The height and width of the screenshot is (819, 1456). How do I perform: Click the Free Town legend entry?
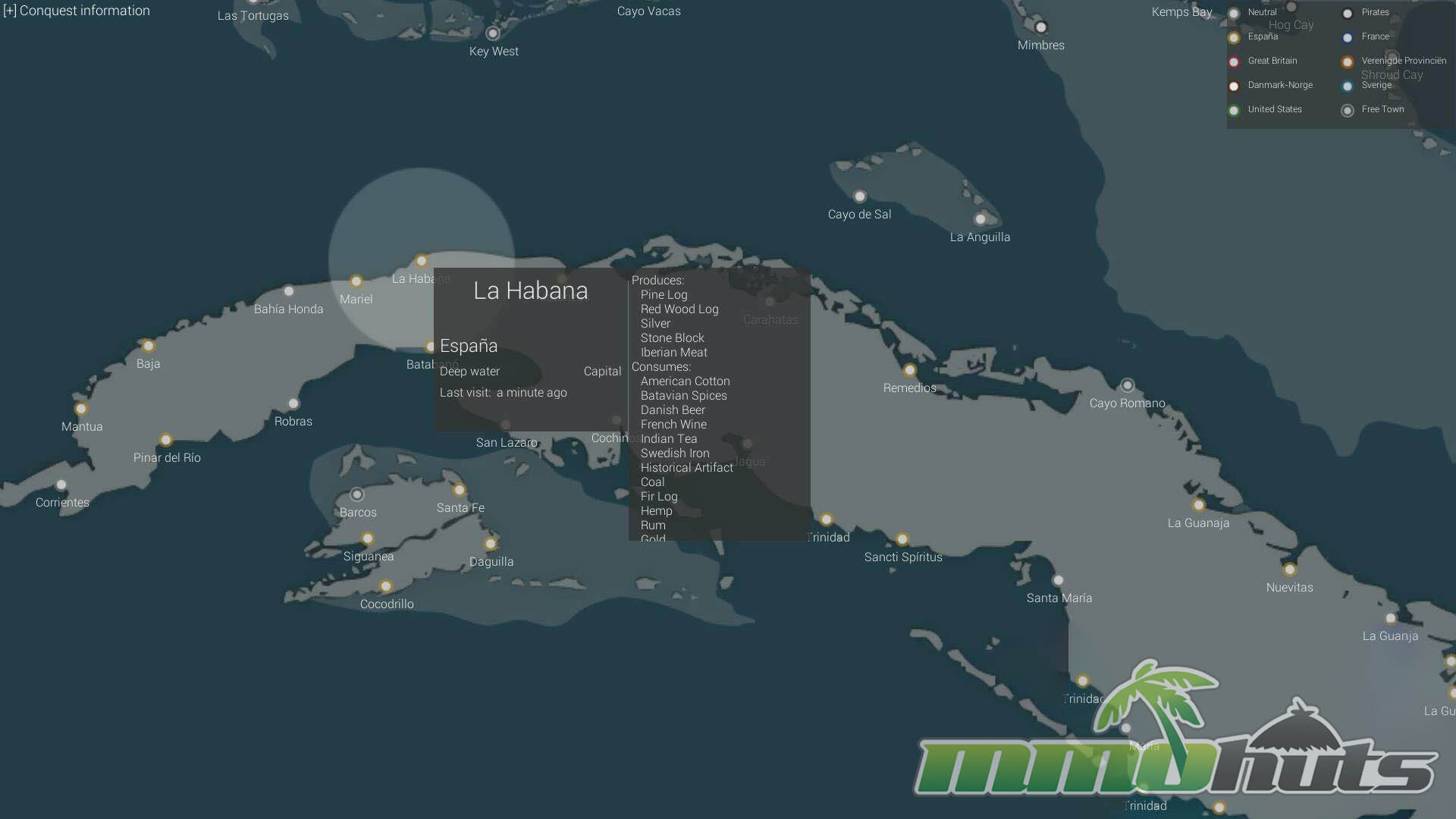1382,109
